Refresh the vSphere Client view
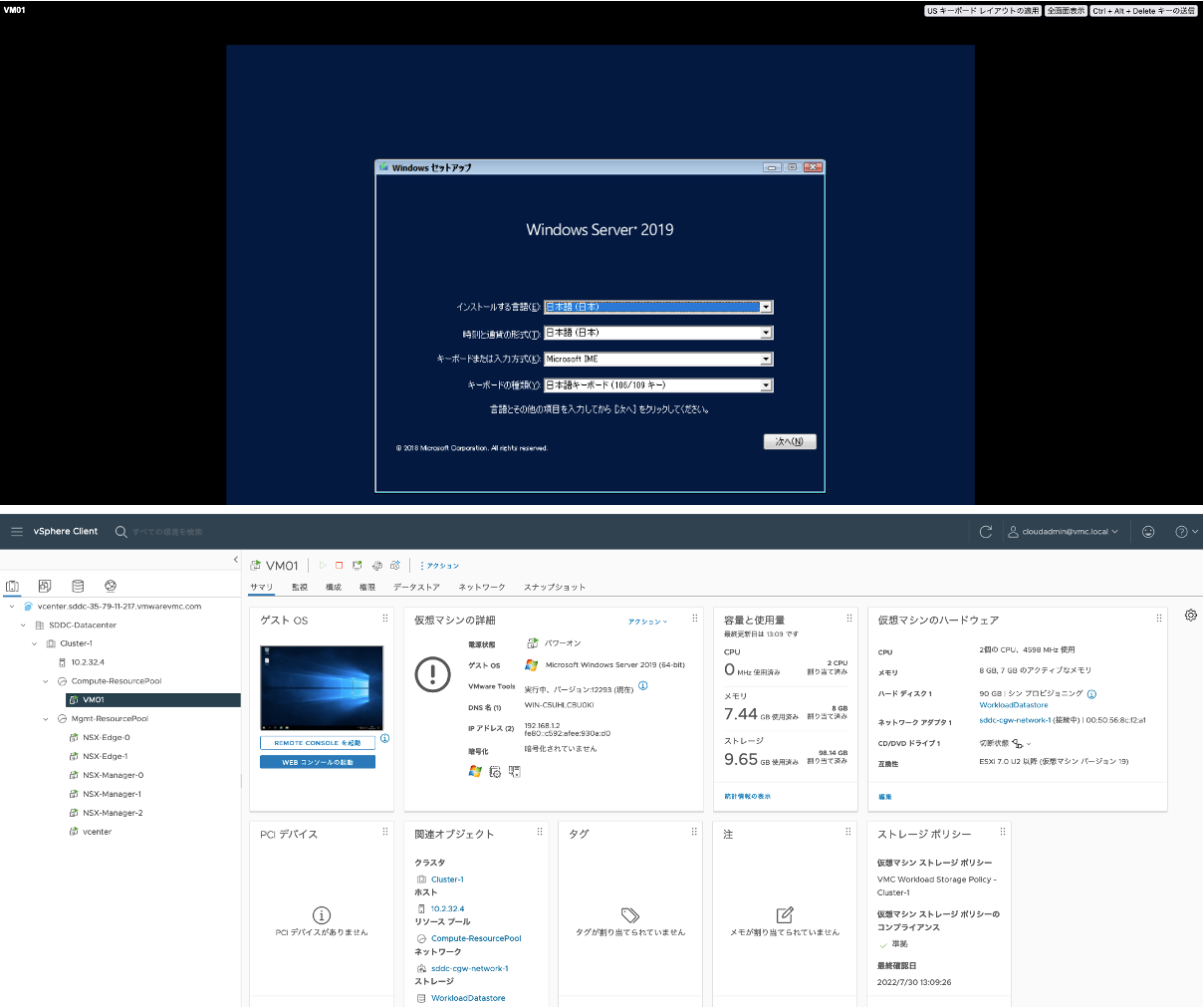The height and width of the screenshot is (1008, 1203). coord(986,532)
